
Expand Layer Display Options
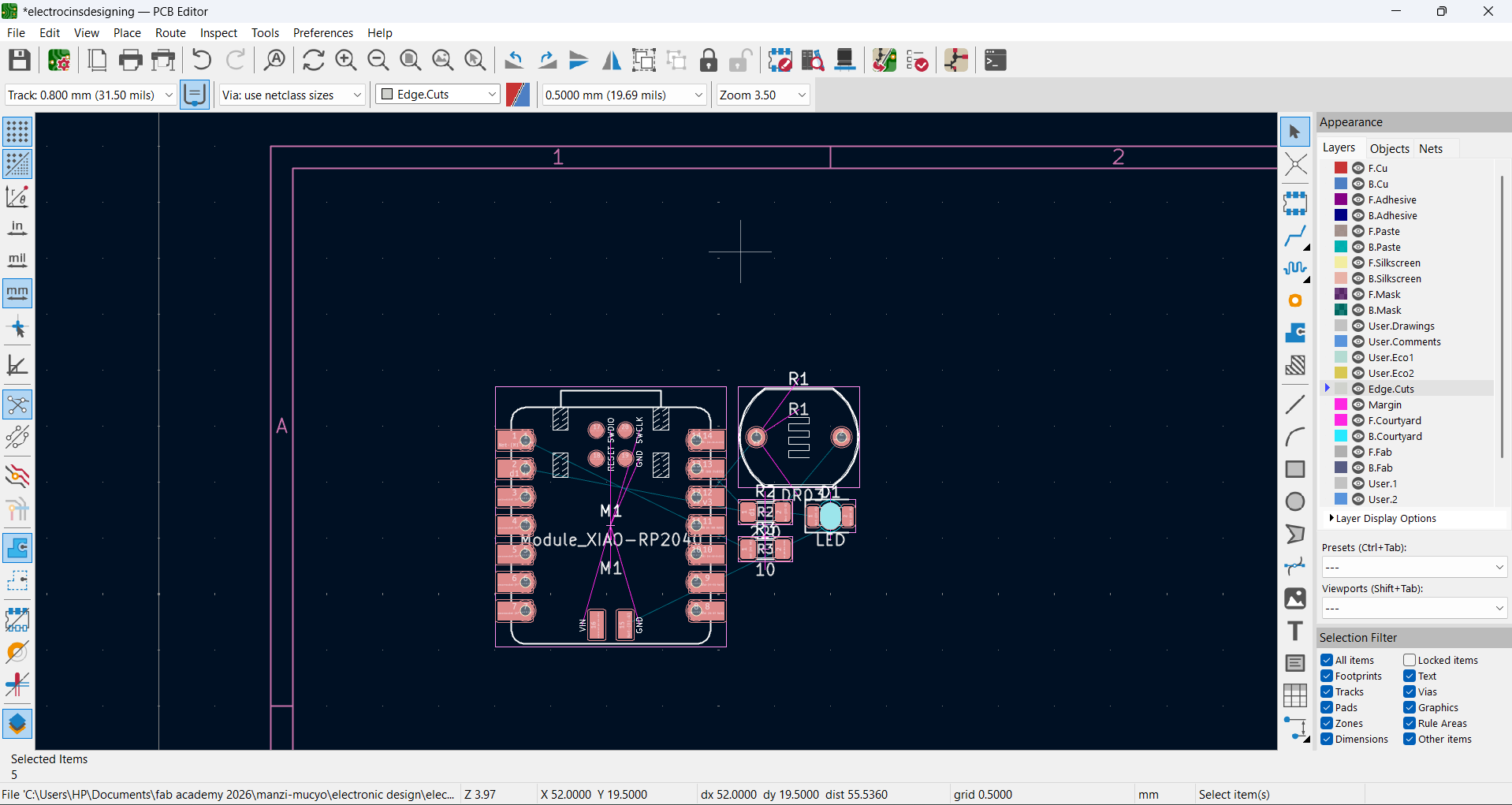point(1385,518)
